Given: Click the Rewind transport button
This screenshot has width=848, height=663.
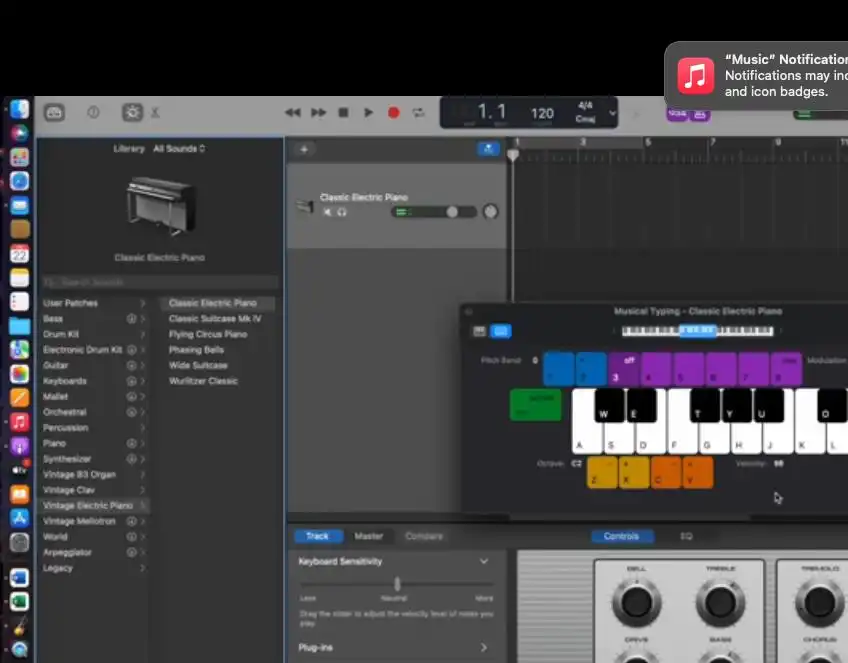Looking at the screenshot, I should coord(293,112).
